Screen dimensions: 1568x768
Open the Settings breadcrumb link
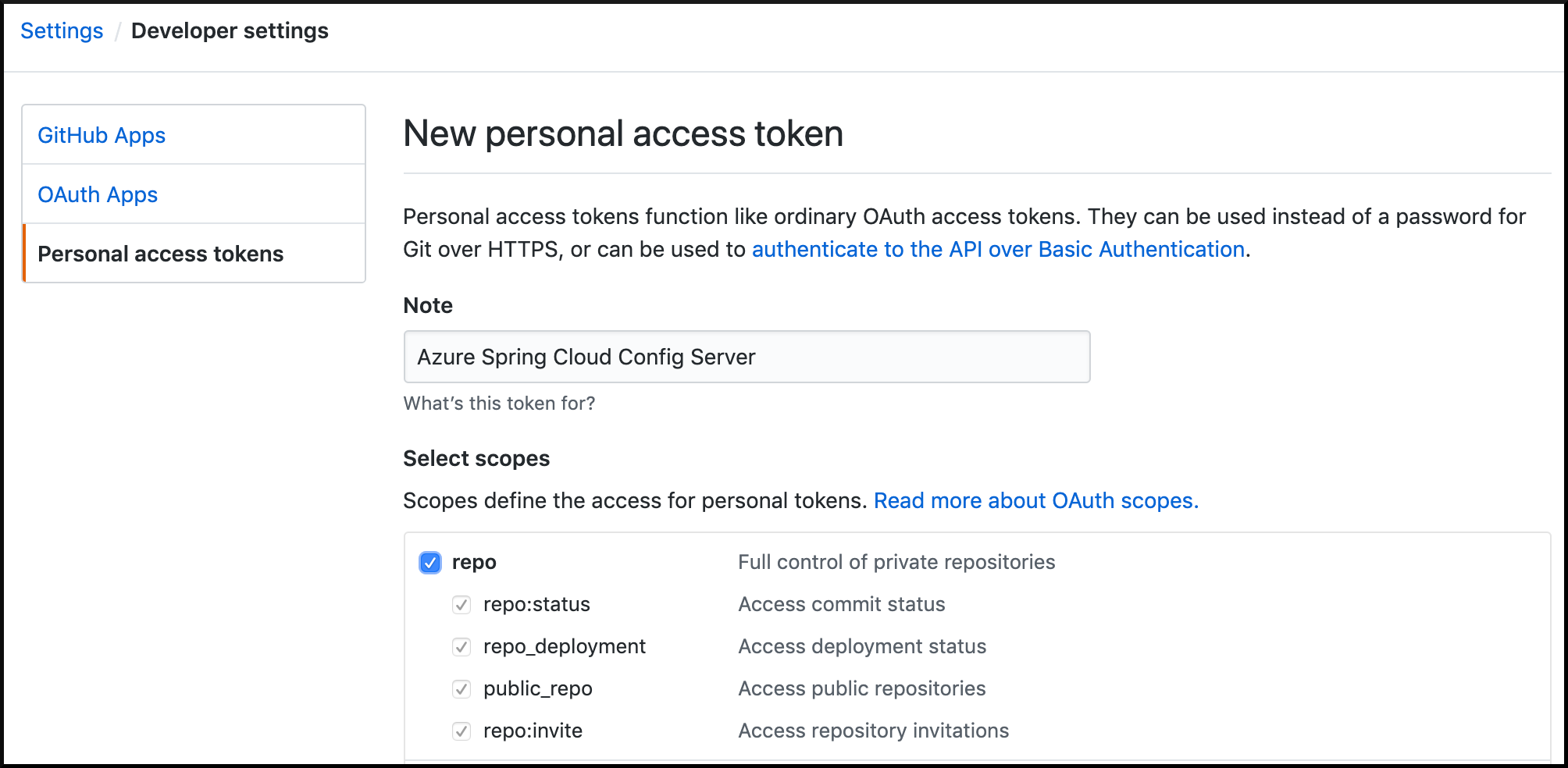(x=61, y=30)
